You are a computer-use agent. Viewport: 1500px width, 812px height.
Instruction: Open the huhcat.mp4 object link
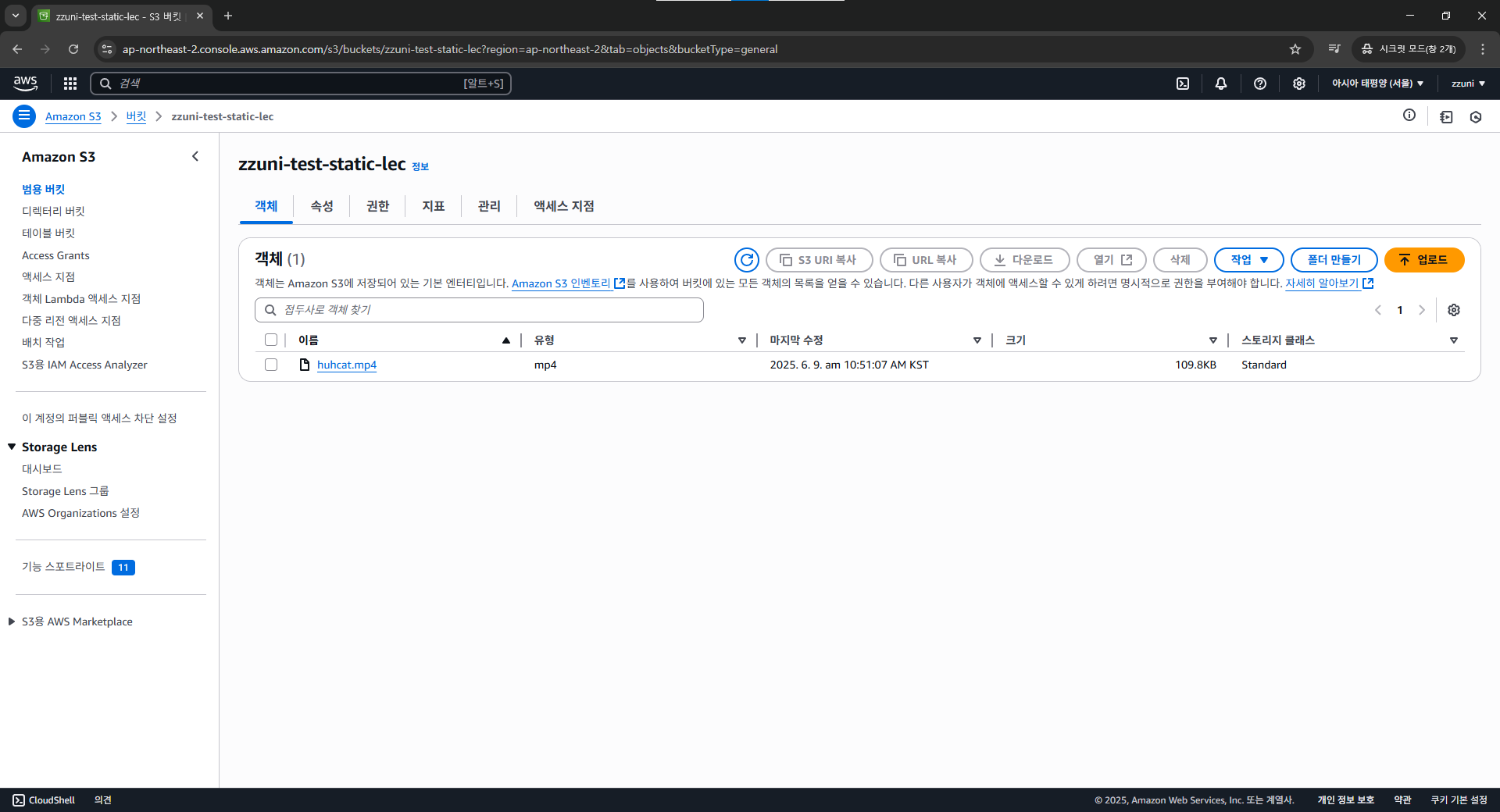tap(347, 365)
